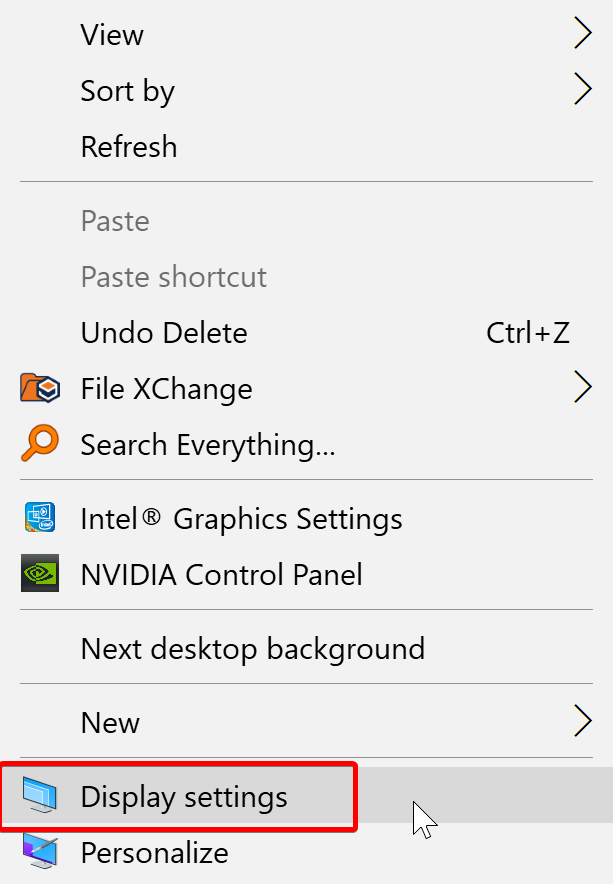Image resolution: width=613 pixels, height=884 pixels.
Task: Click the Personalize icon
Action: tap(40, 853)
